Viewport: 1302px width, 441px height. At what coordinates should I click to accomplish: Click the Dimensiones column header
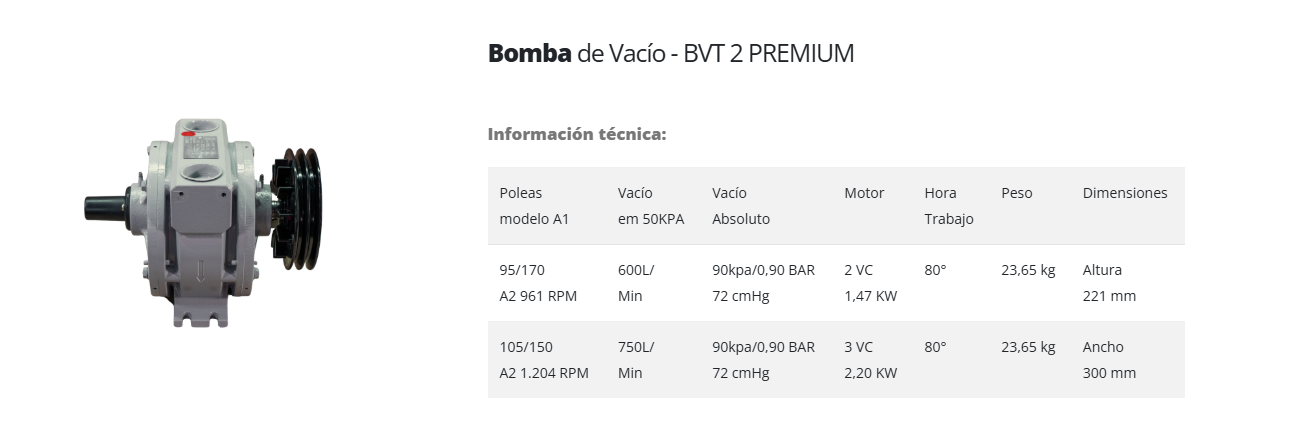pos(1125,193)
